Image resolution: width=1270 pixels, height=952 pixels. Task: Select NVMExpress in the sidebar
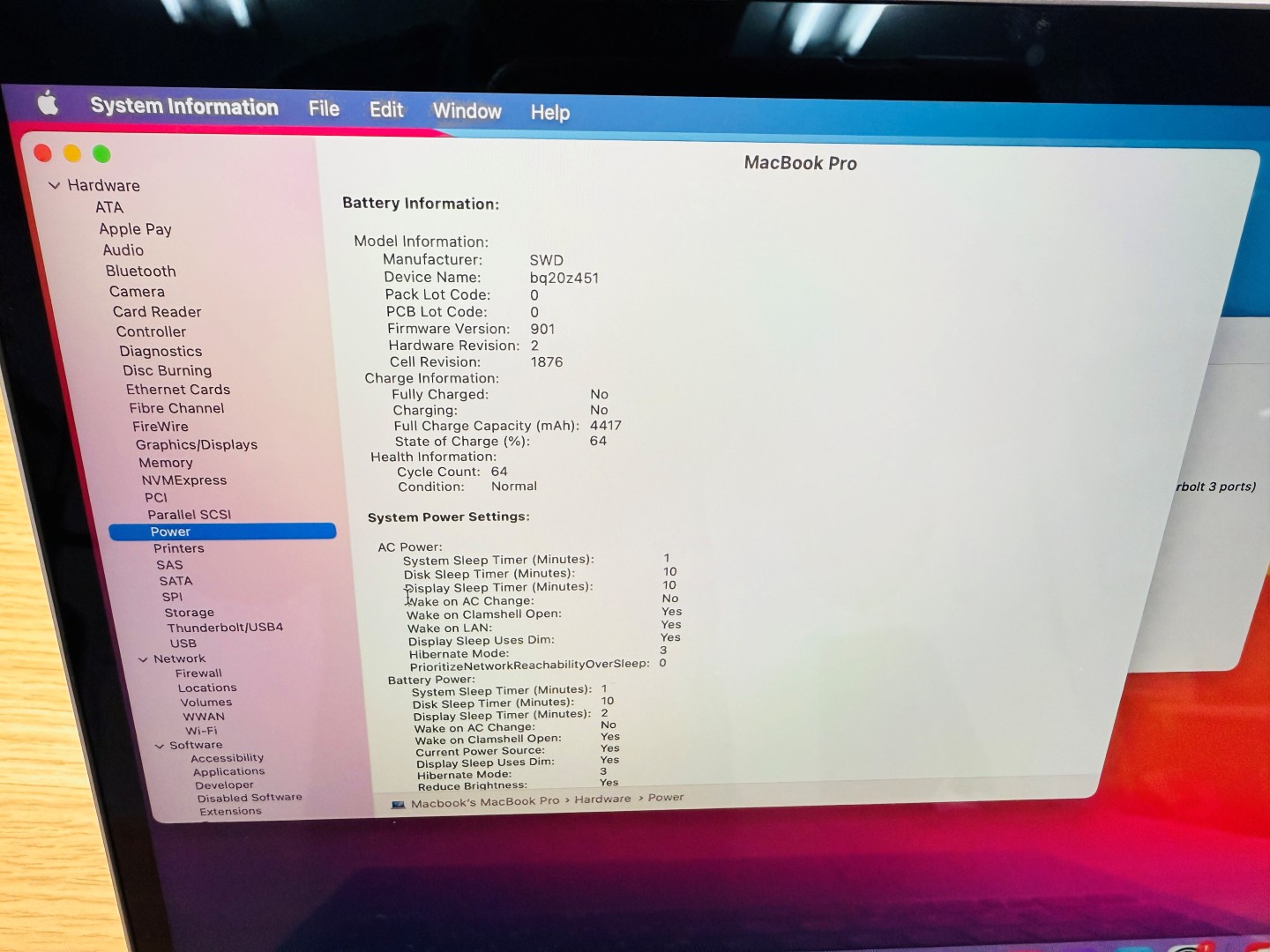click(x=184, y=480)
